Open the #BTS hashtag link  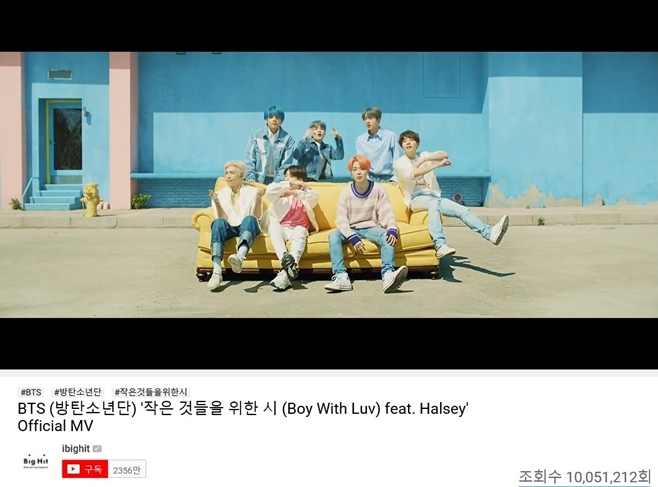[31, 392]
